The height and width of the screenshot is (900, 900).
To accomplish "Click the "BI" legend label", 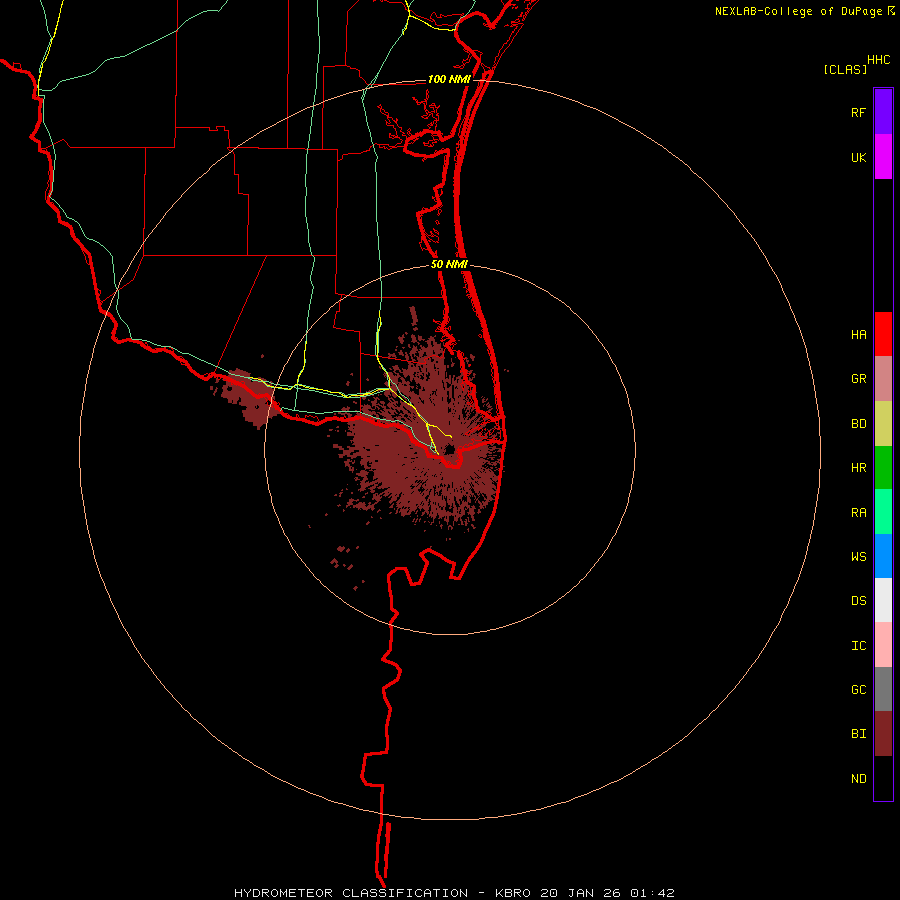I will click(858, 734).
